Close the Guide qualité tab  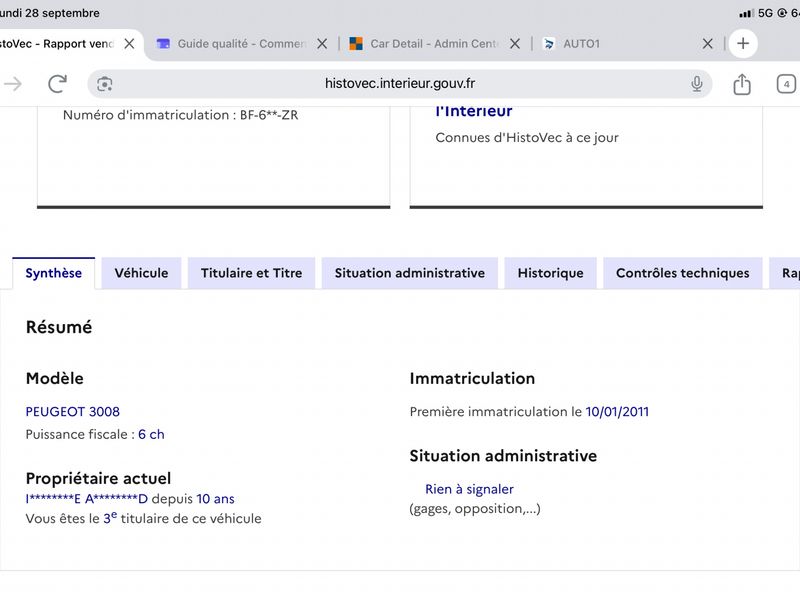point(322,44)
